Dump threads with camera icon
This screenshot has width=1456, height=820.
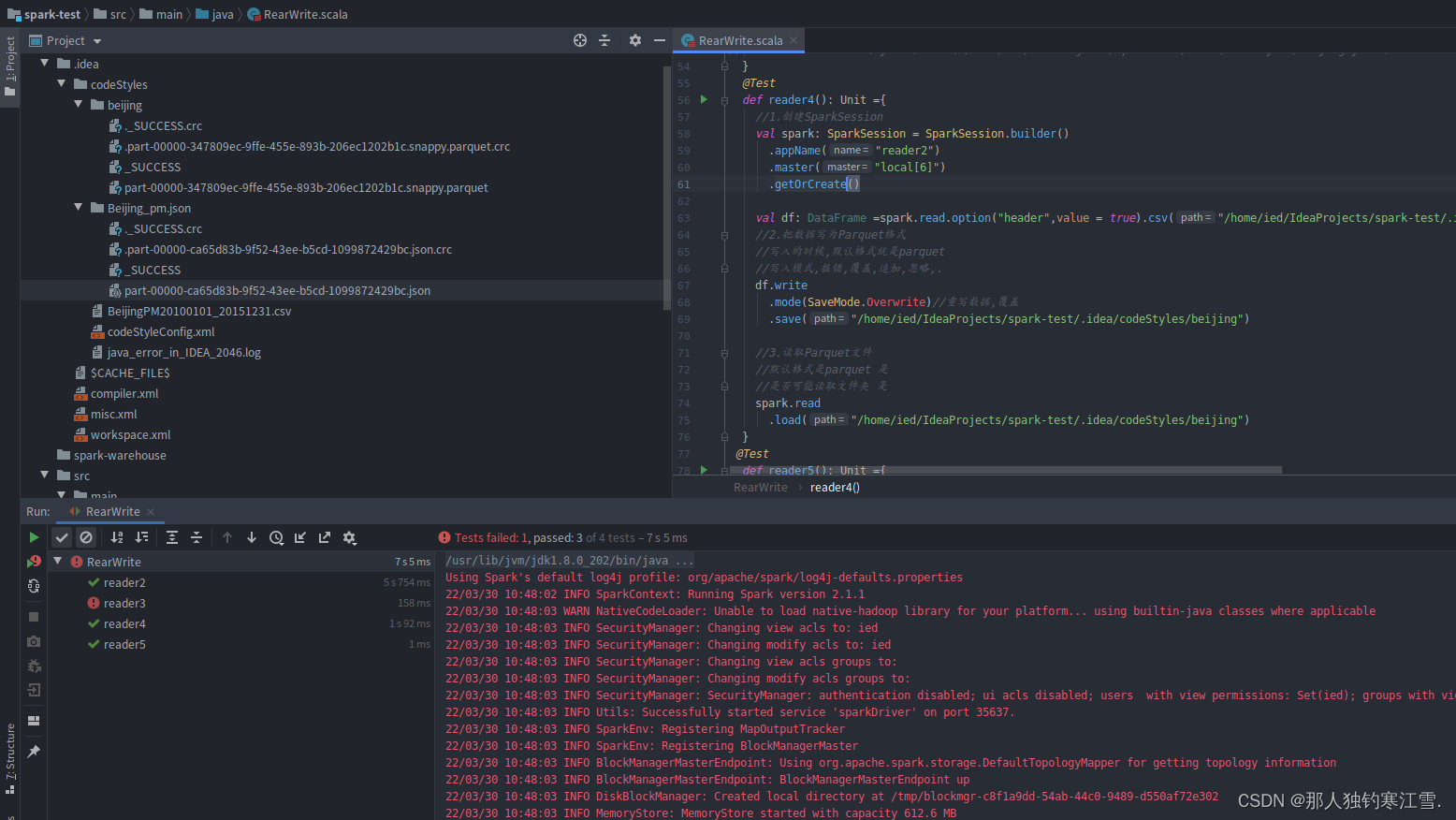pos(34,641)
